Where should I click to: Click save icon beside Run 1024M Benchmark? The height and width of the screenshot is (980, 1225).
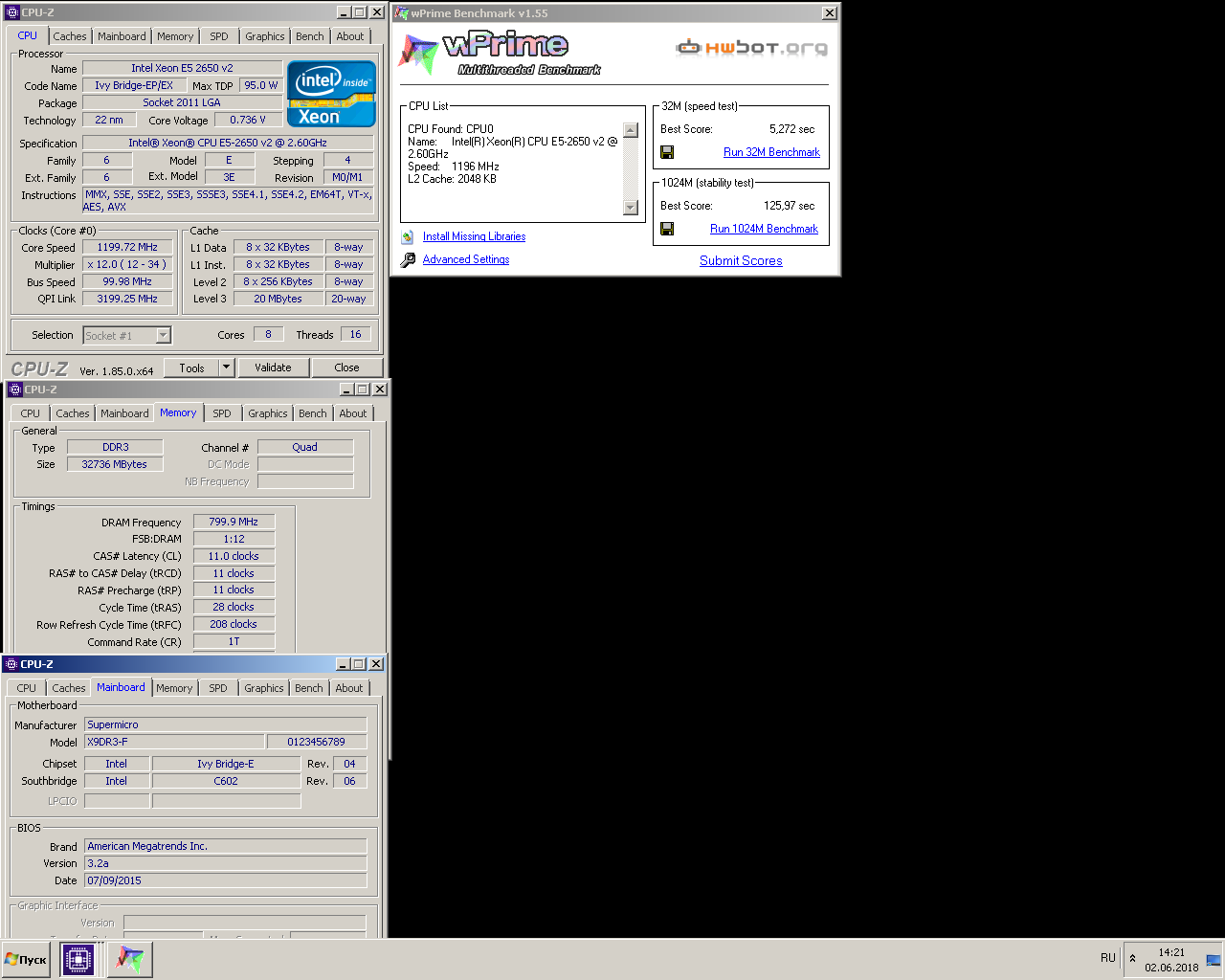click(667, 229)
